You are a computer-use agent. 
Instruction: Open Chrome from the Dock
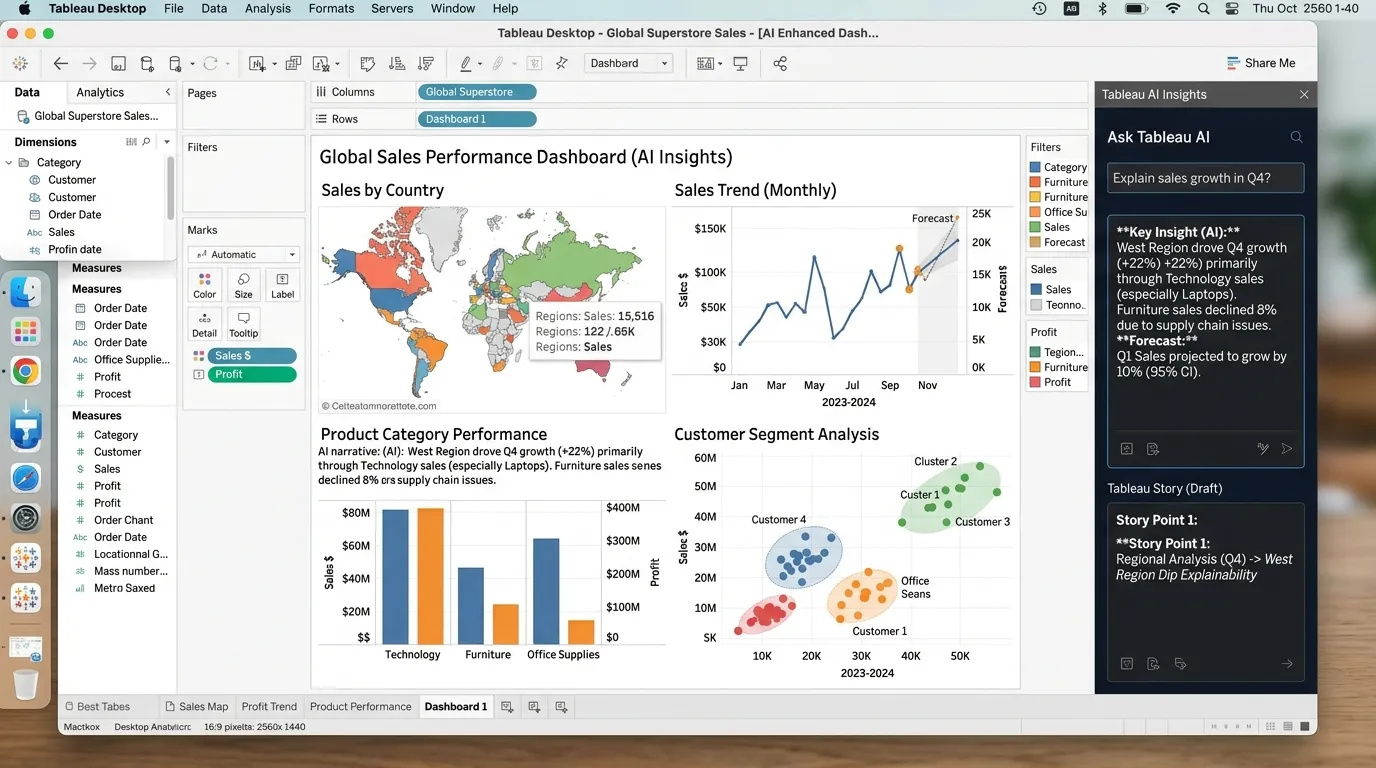(x=25, y=372)
